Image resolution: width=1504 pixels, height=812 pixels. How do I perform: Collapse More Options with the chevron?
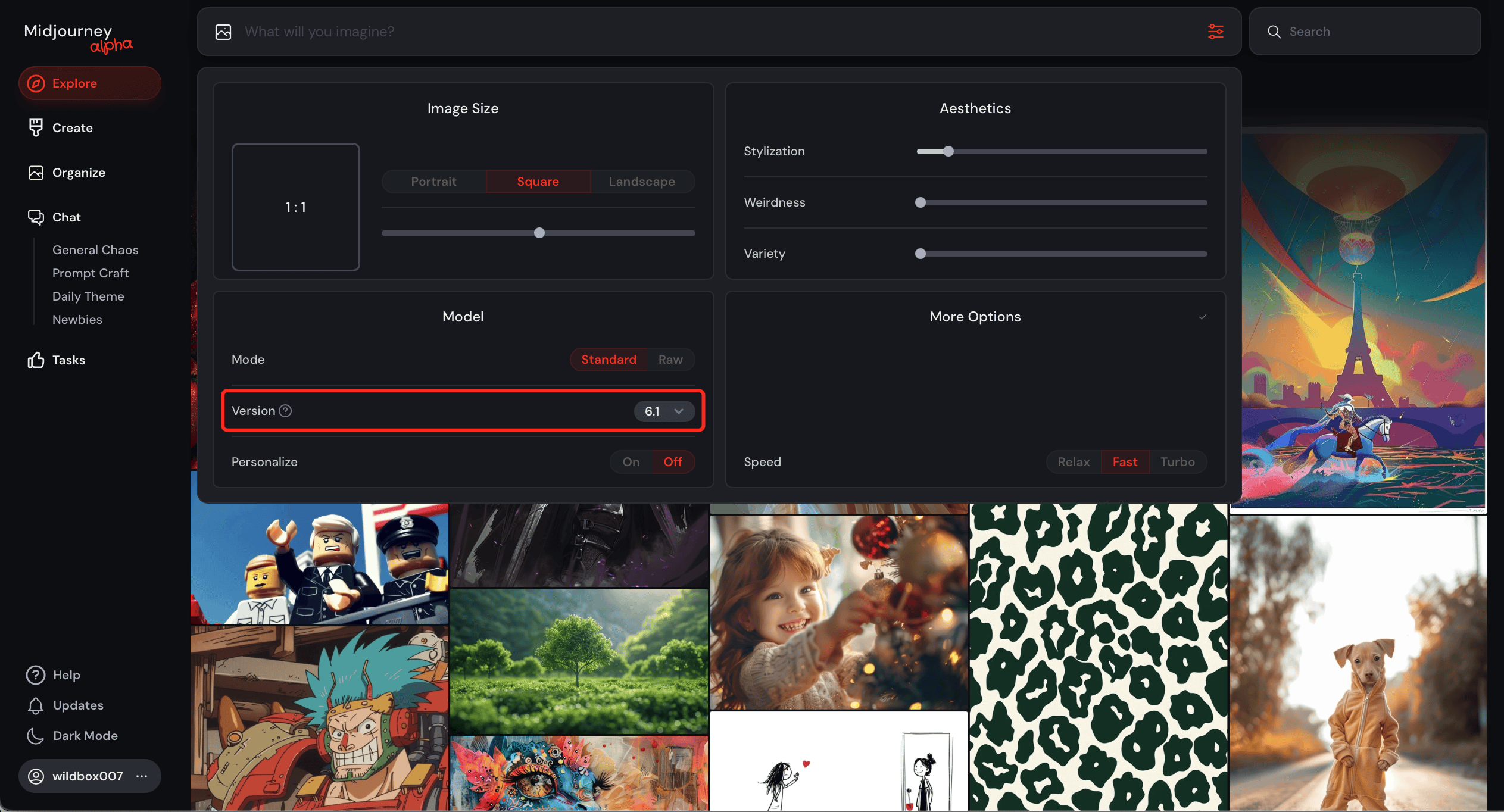pos(1203,317)
